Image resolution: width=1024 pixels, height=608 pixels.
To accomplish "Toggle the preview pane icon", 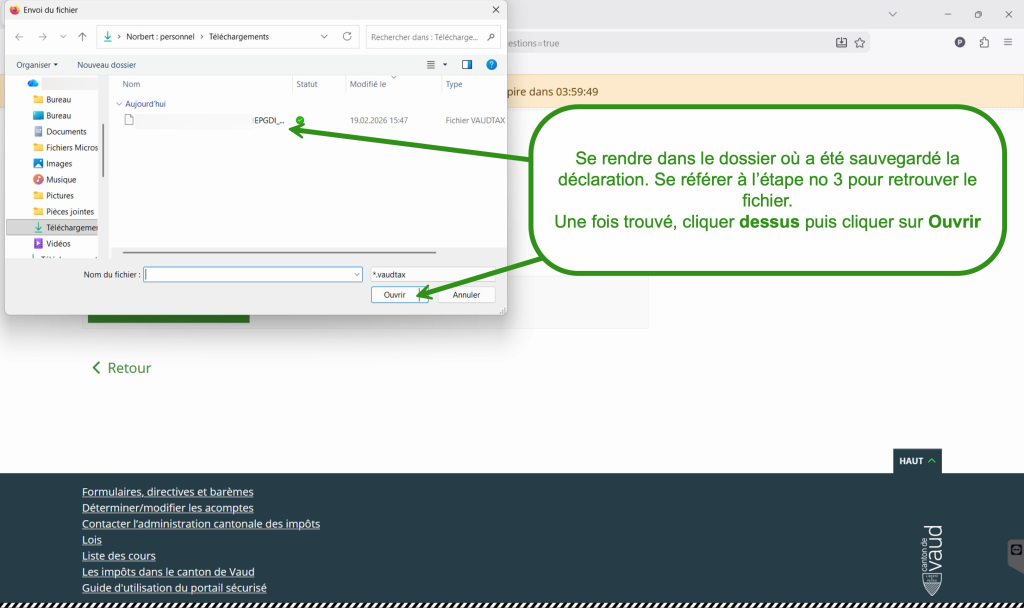I will coord(466,64).
